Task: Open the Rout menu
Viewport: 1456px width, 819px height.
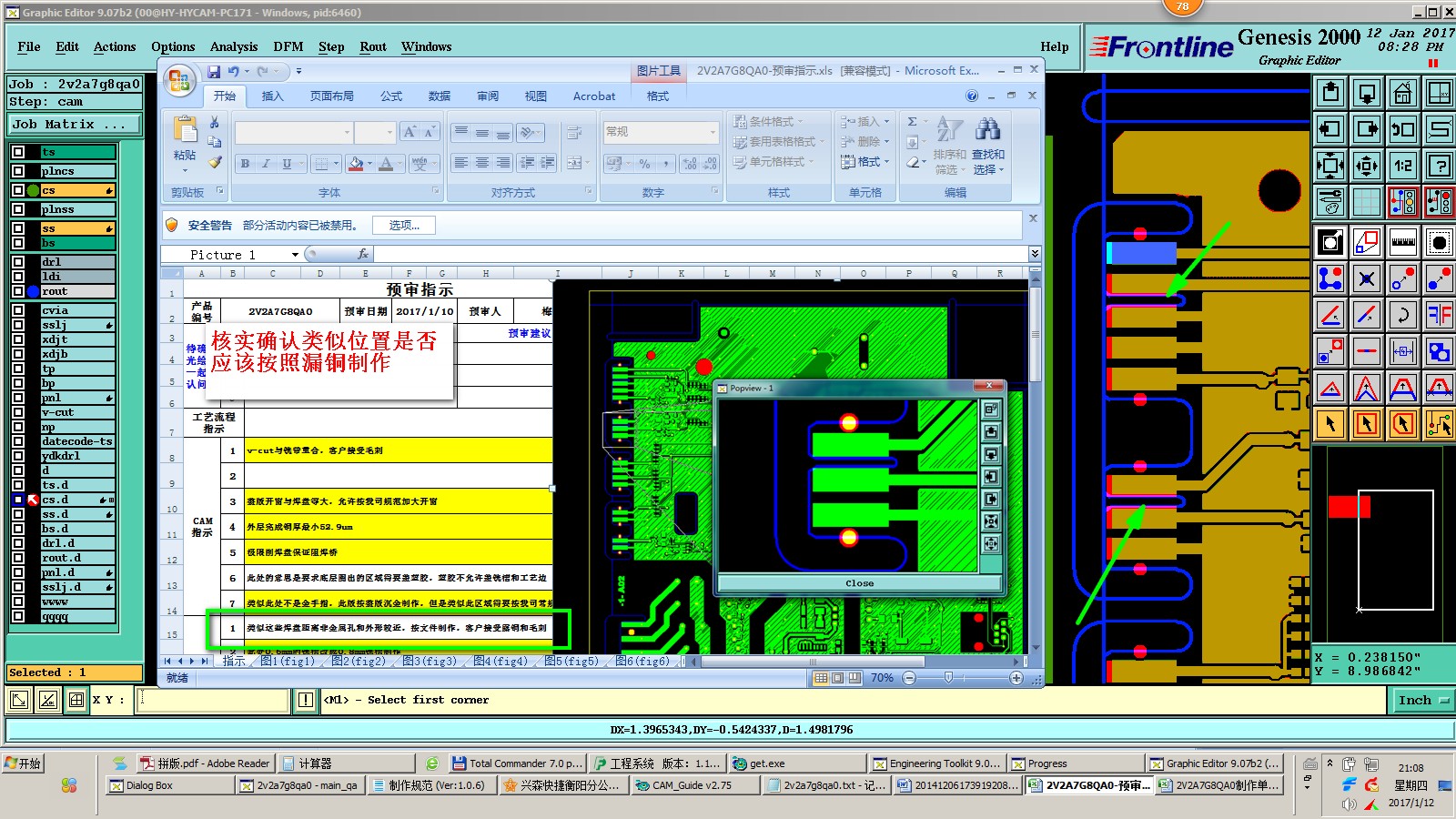Action: coord(373,46)
